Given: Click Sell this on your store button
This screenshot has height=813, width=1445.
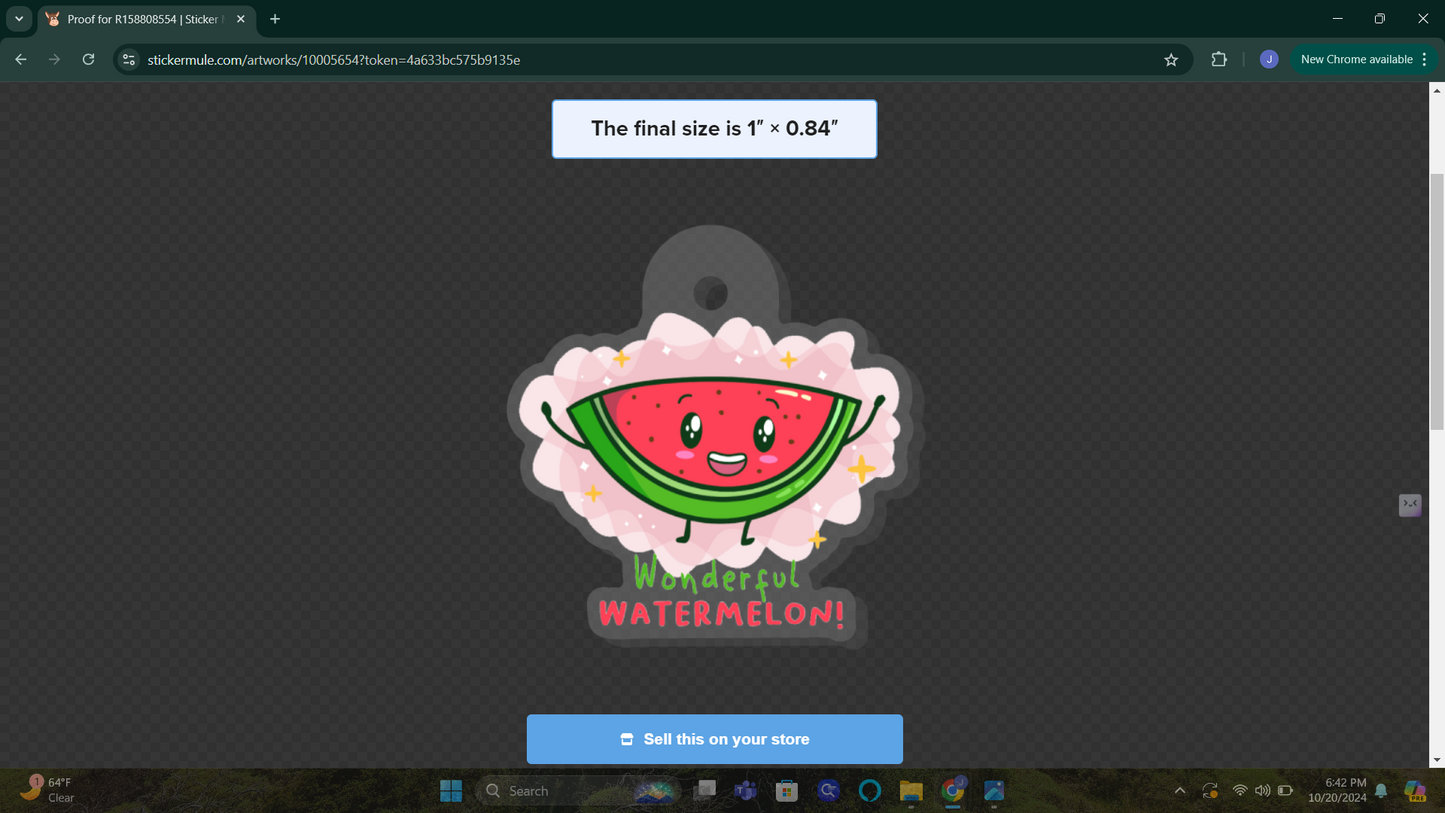Looking at the screenshot, I should (714, 739).
